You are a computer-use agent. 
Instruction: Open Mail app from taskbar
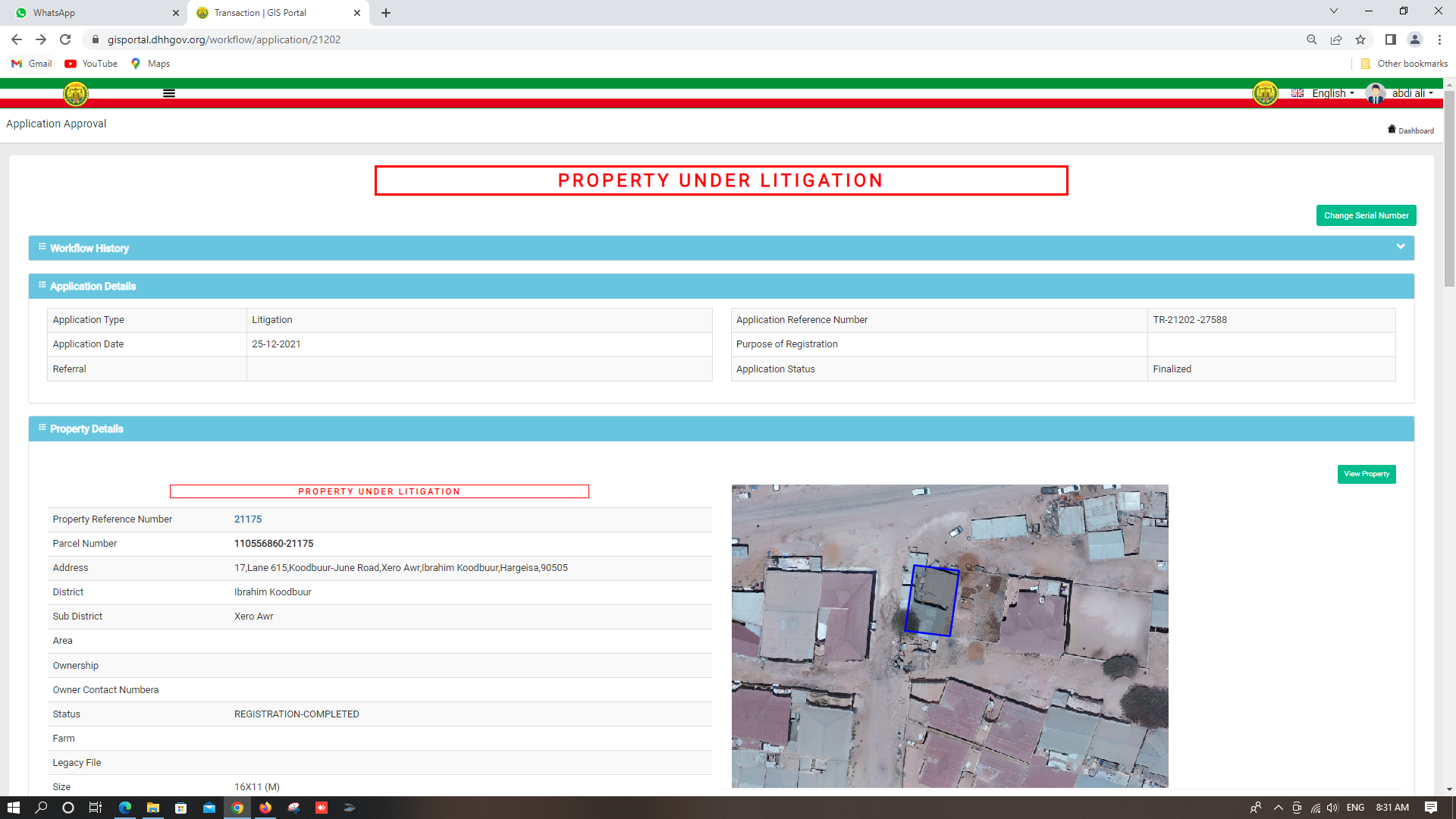click(209, 808)
